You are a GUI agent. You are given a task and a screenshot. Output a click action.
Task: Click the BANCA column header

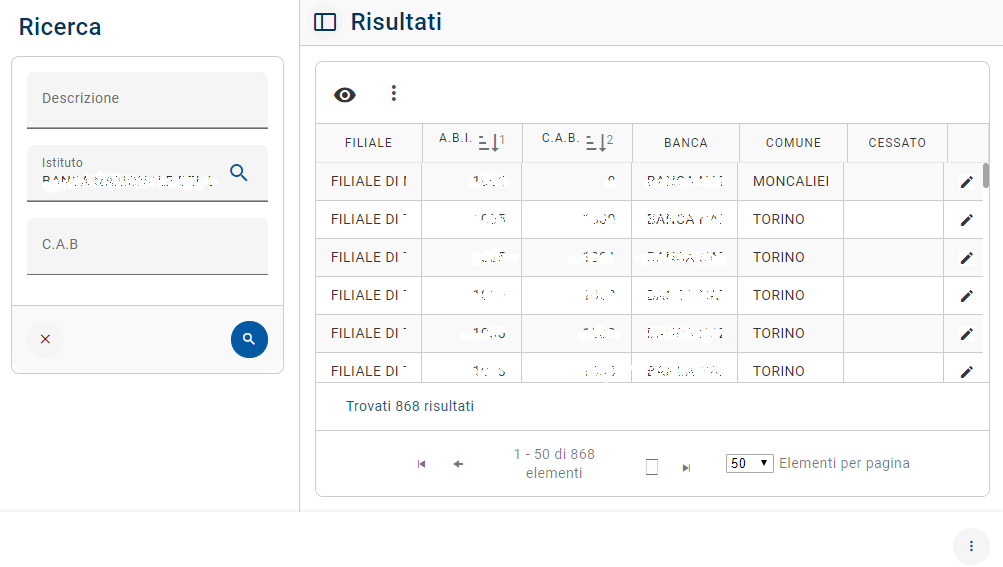685,143
